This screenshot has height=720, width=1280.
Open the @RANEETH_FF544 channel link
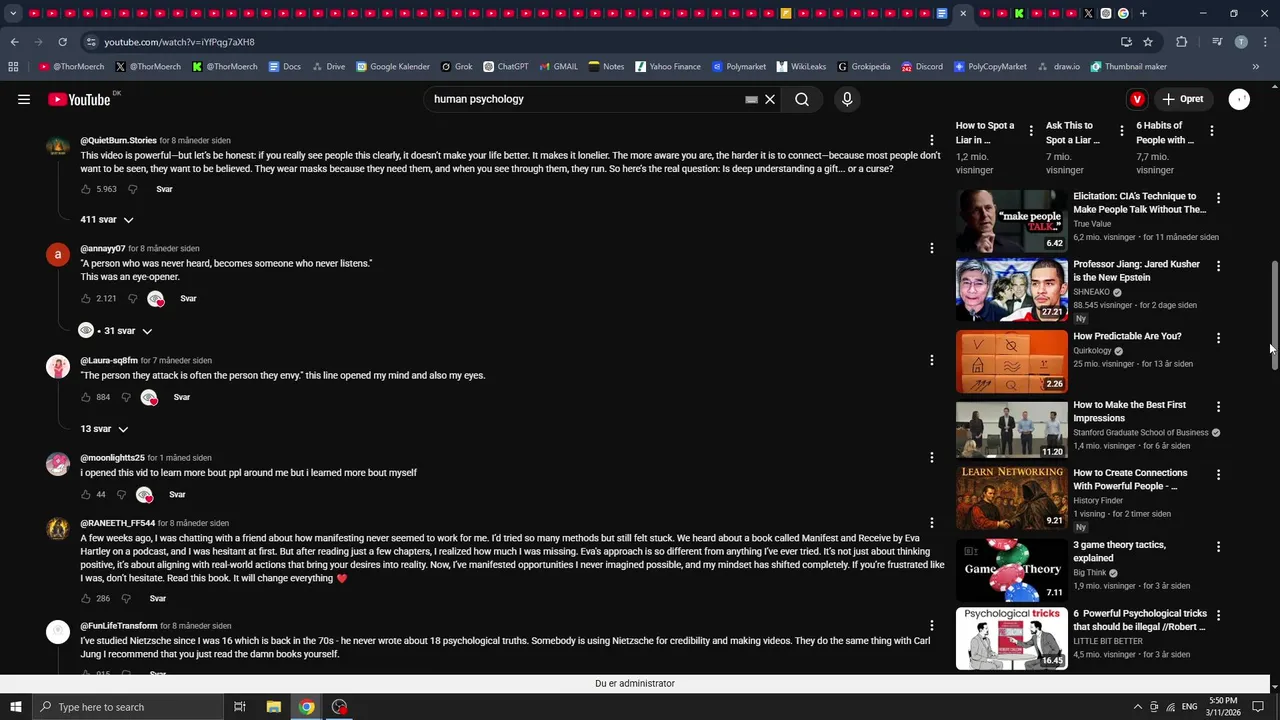pyautogui.click(x=118, y=523)
